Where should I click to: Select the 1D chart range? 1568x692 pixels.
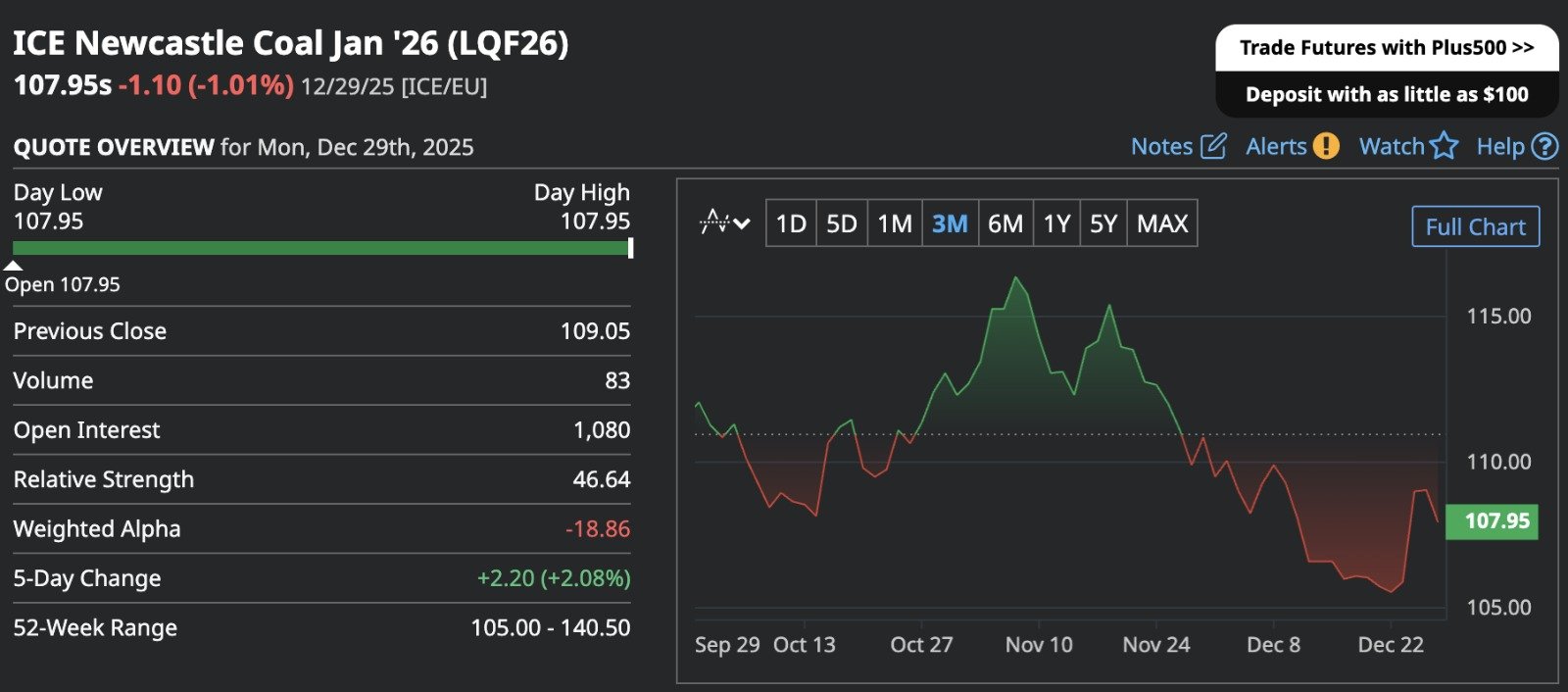791,223
